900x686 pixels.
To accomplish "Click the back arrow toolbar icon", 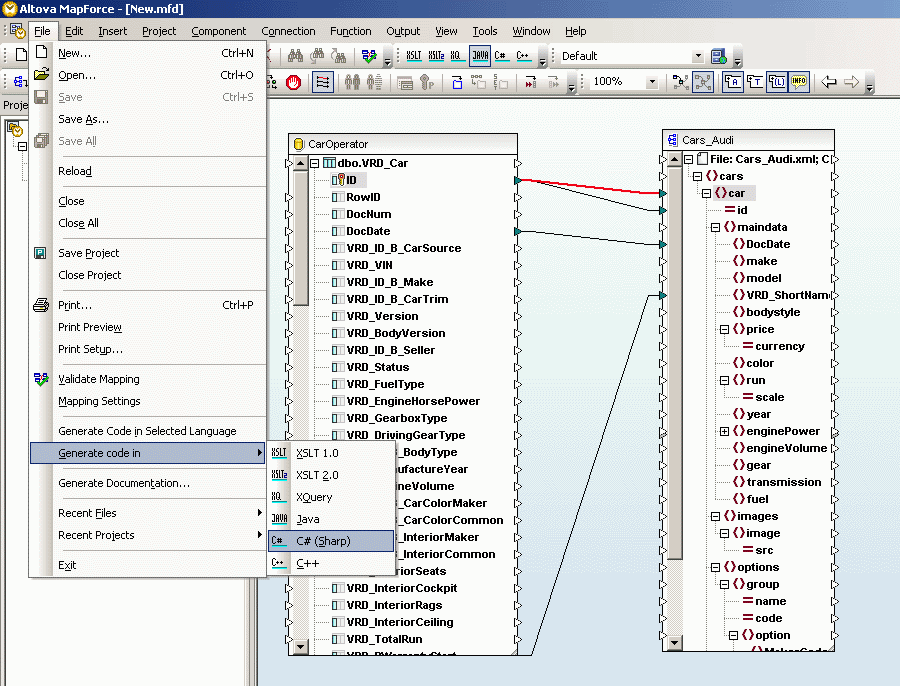I will point(829,82).
